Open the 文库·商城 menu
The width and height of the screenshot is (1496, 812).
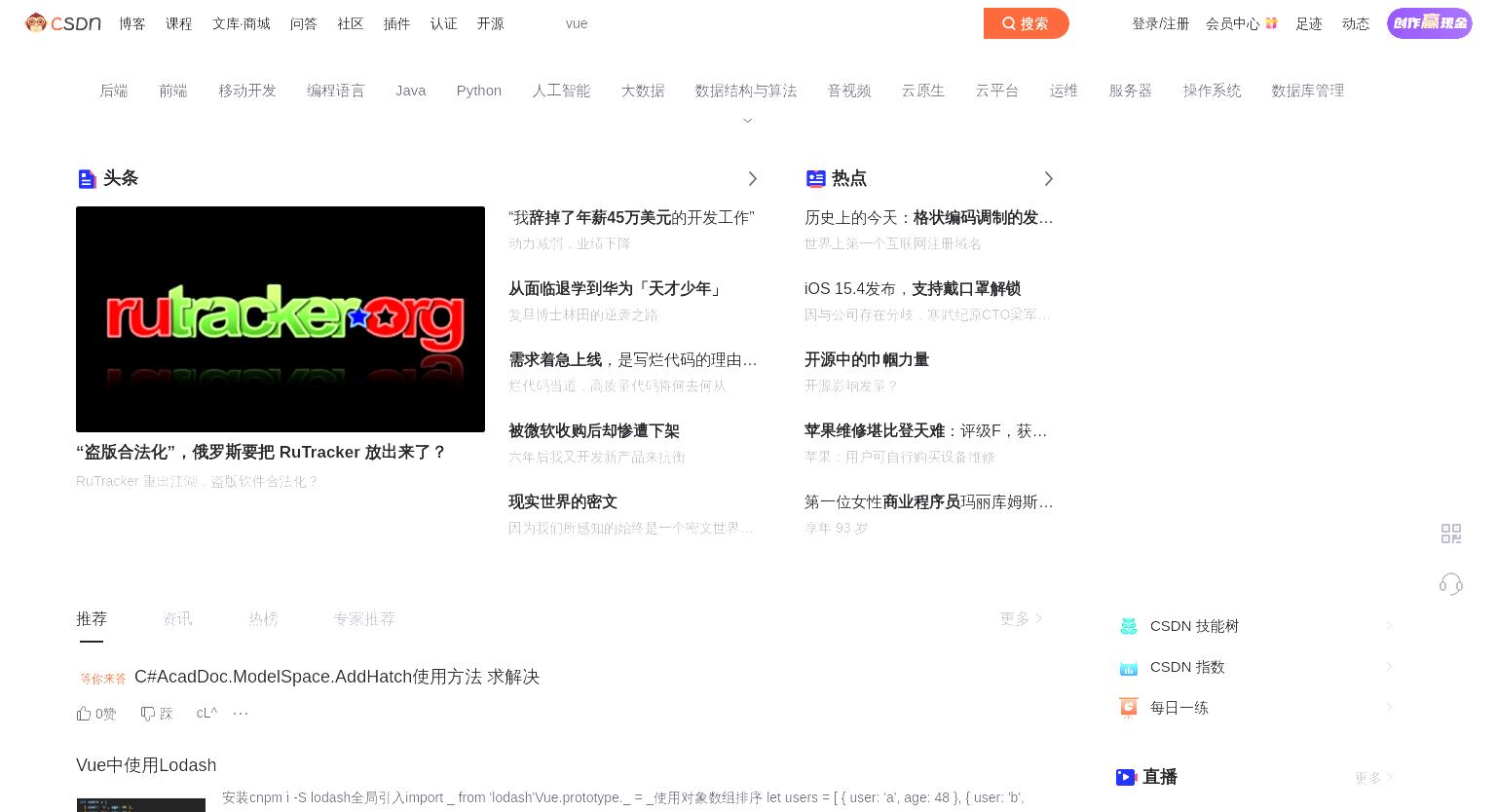click(x=242, y=23)
